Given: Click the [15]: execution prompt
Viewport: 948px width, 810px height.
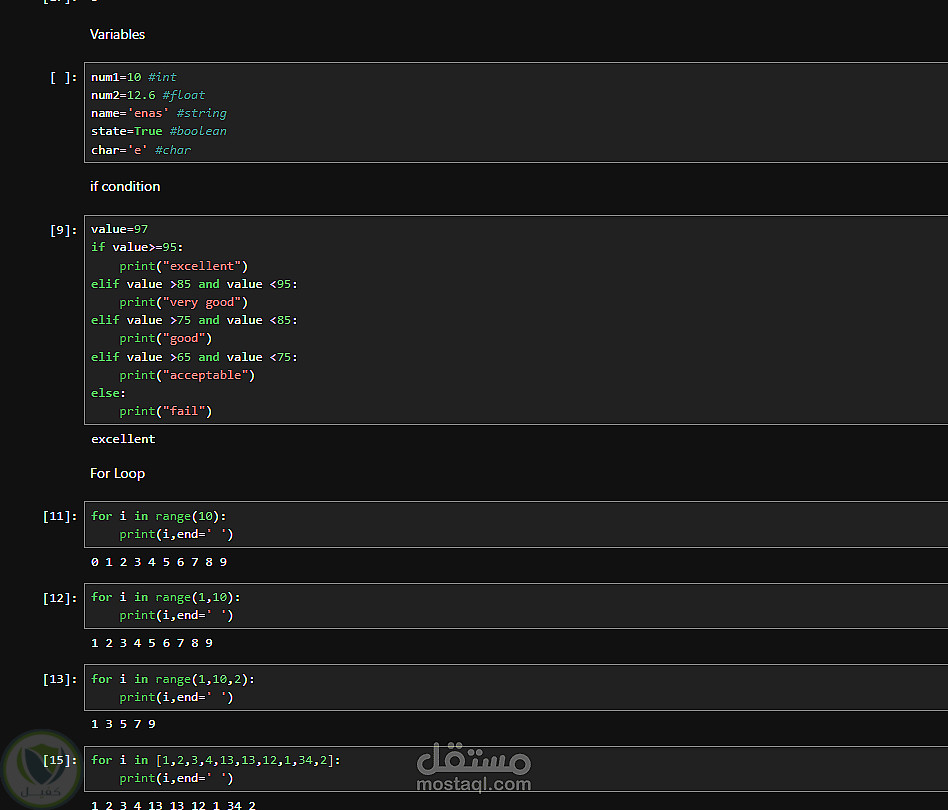Looking at the screenshot, I should coord(59,760).
